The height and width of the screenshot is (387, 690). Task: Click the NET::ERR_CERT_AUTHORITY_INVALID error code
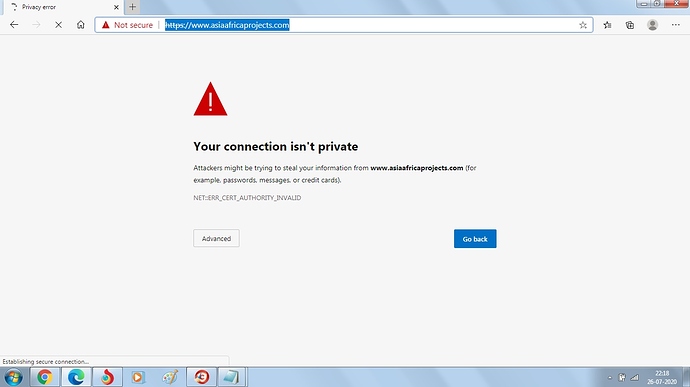pyautogui.click(x=247, y=198)
